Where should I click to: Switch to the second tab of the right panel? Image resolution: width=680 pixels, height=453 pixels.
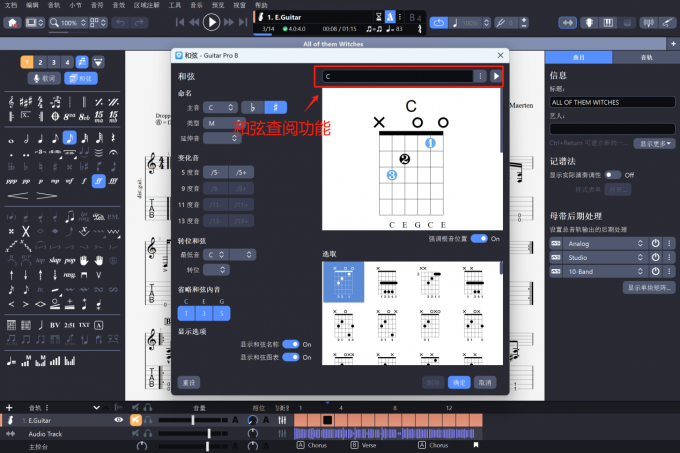(646, 57)
